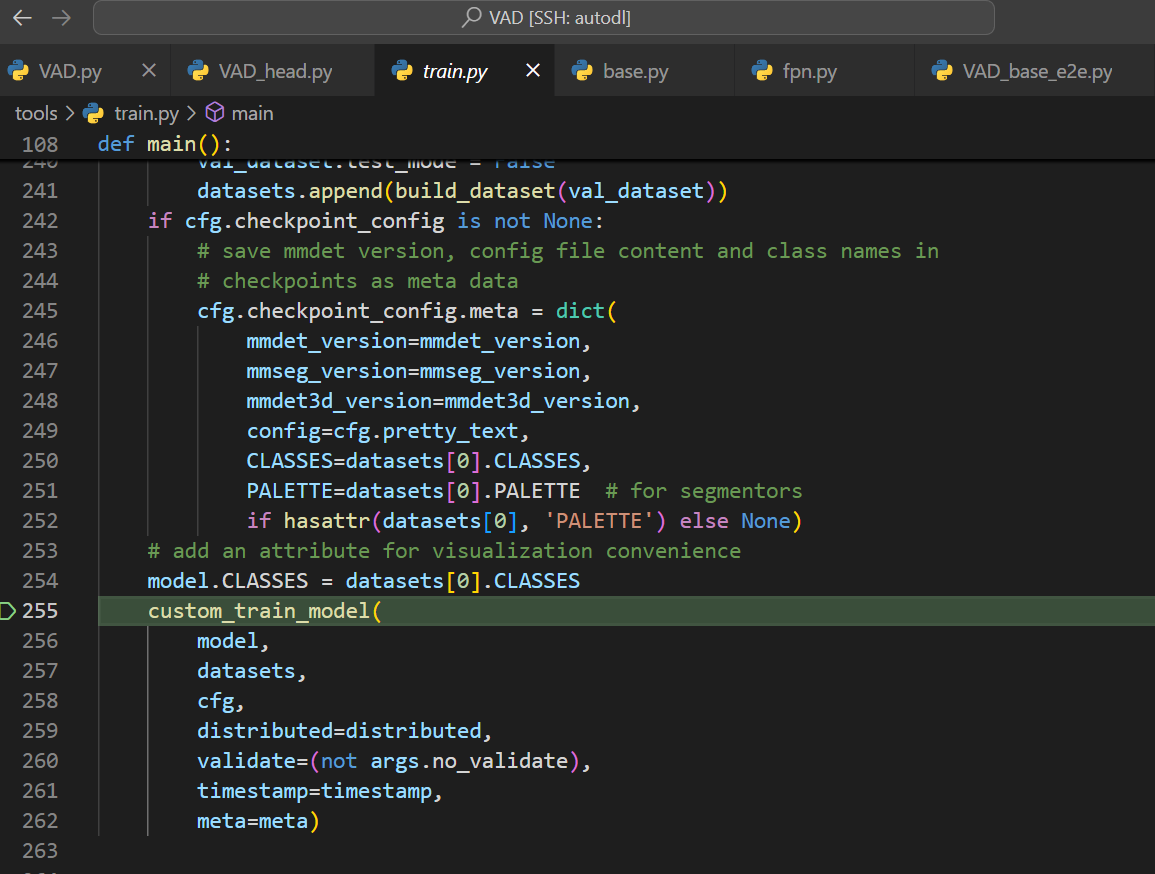Viewport: 1155px width, 874px height.
Task: Jump to sticky header def main()
Action: (x=164, y=144)
